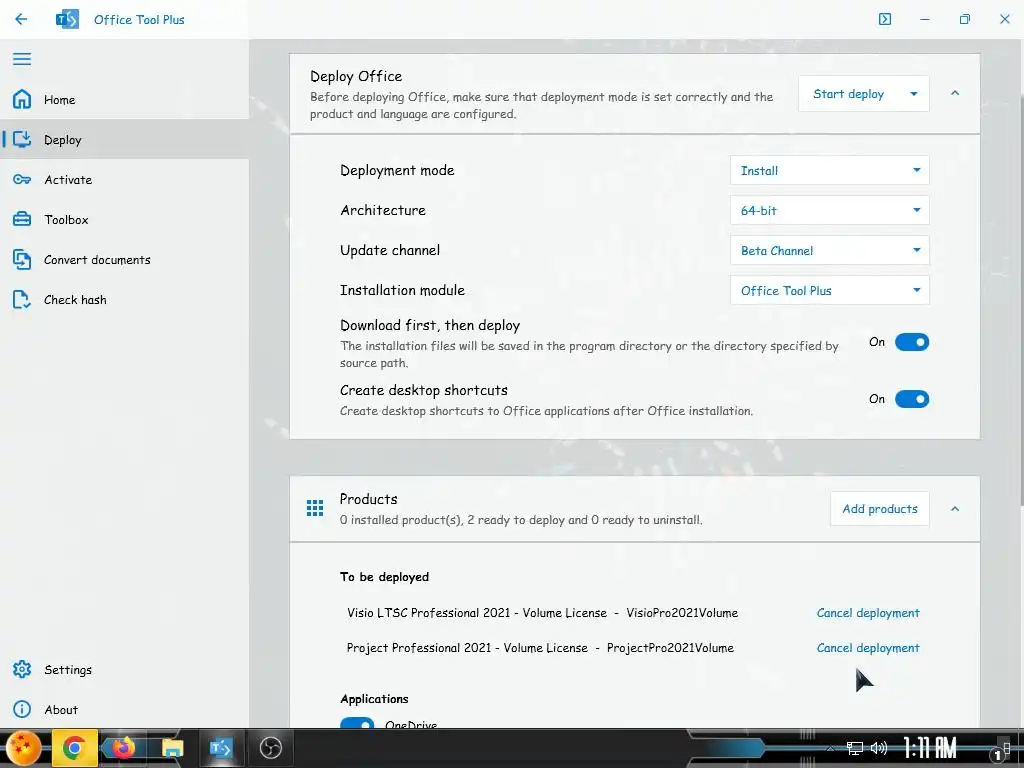Turn off Download first, then deploy
Viewport: 1024px width, 768px height.
tap(912, 342)
